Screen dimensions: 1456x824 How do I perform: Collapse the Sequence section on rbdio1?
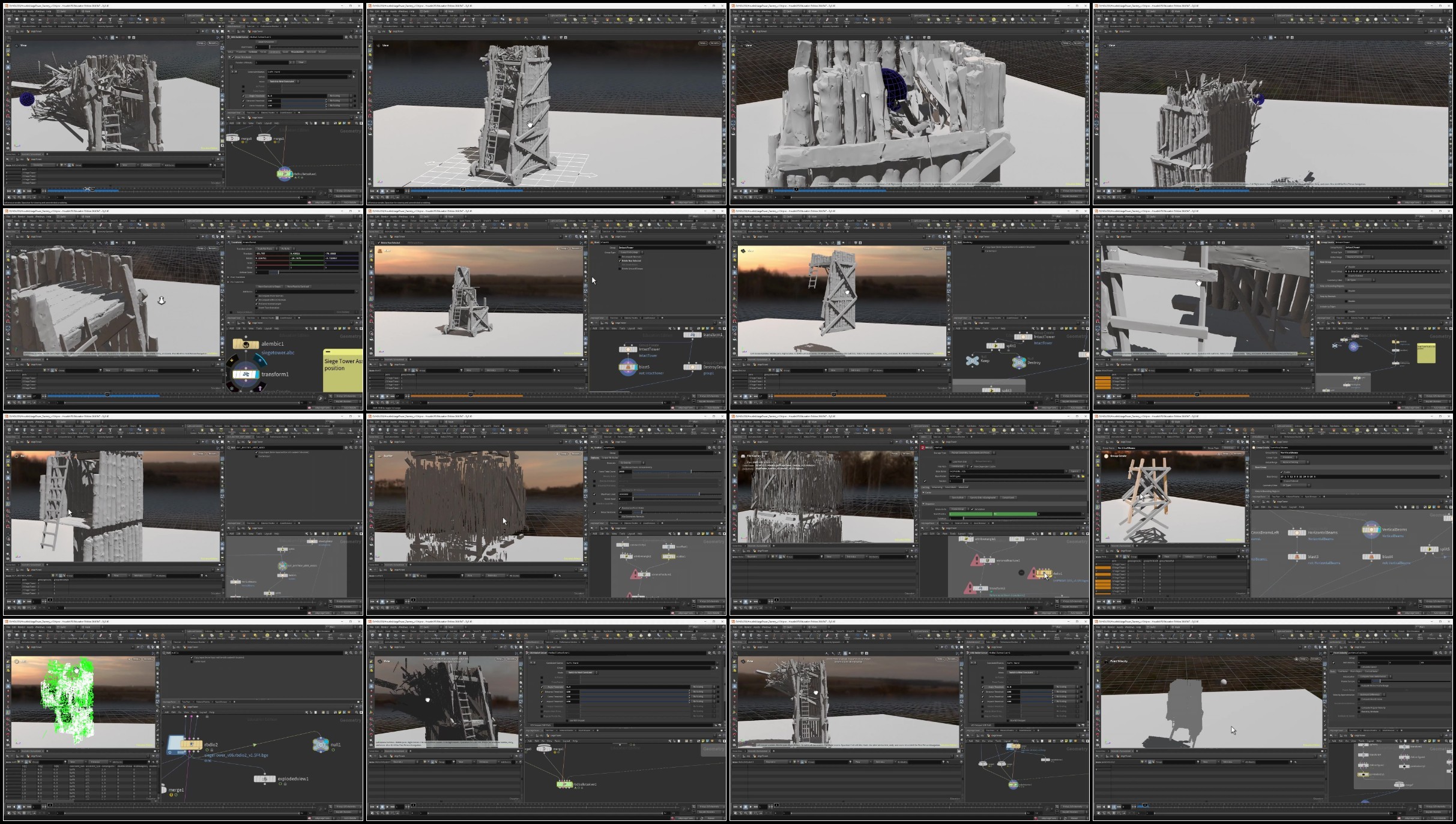coord(923,504)
